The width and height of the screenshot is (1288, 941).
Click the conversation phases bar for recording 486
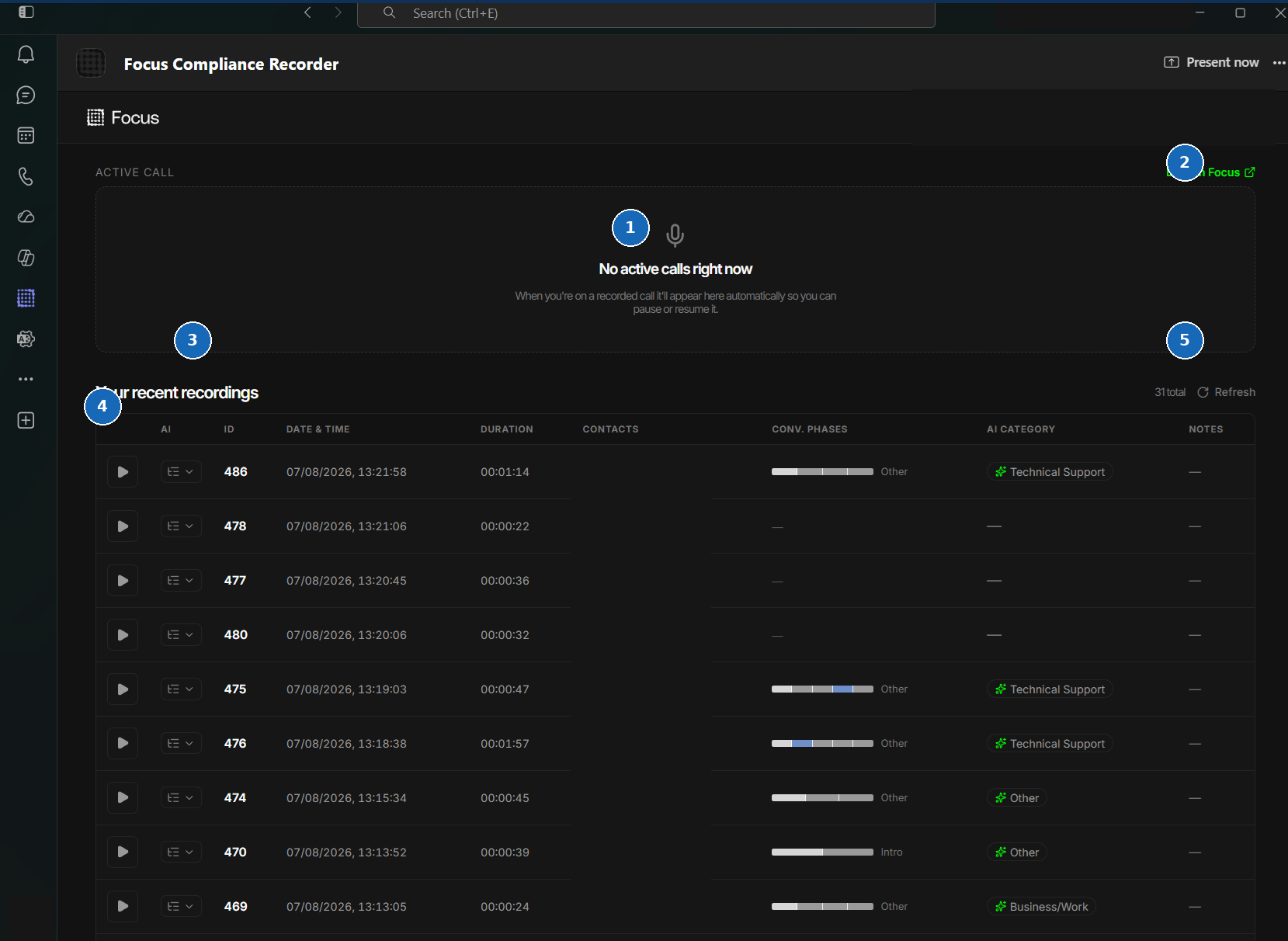(x=822, y=472)
